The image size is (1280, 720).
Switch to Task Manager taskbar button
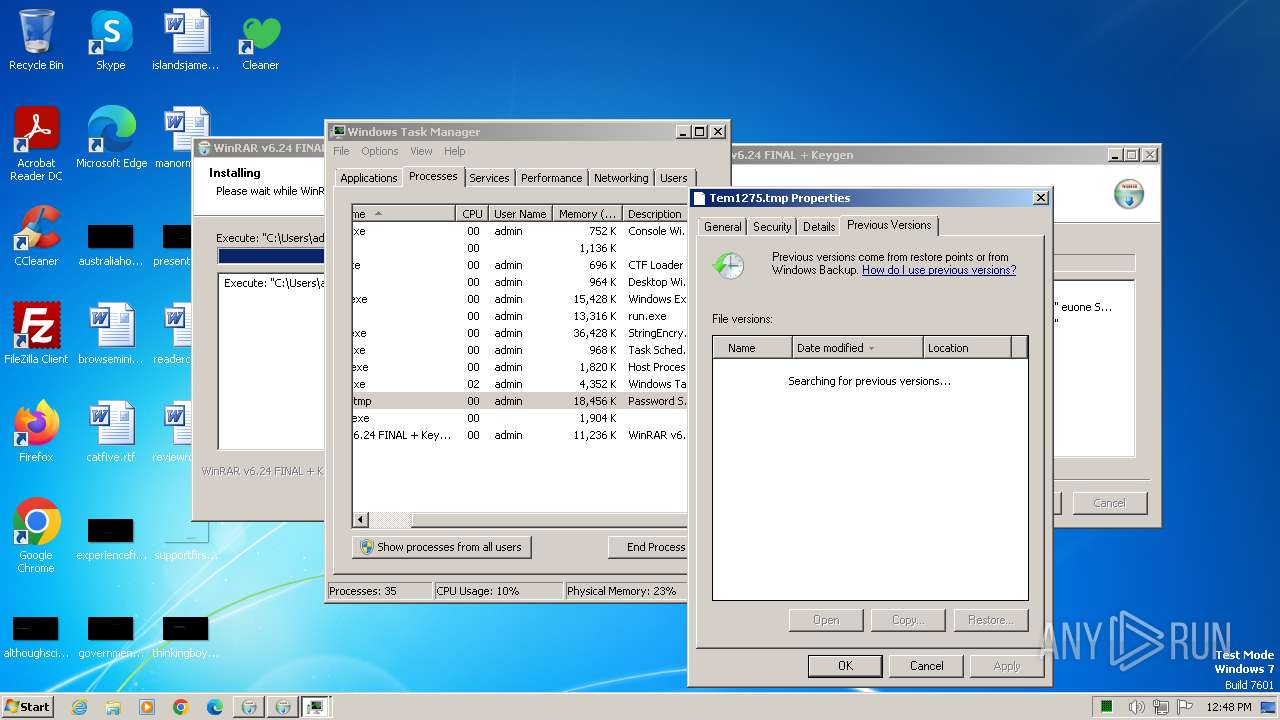click(316, 707)
